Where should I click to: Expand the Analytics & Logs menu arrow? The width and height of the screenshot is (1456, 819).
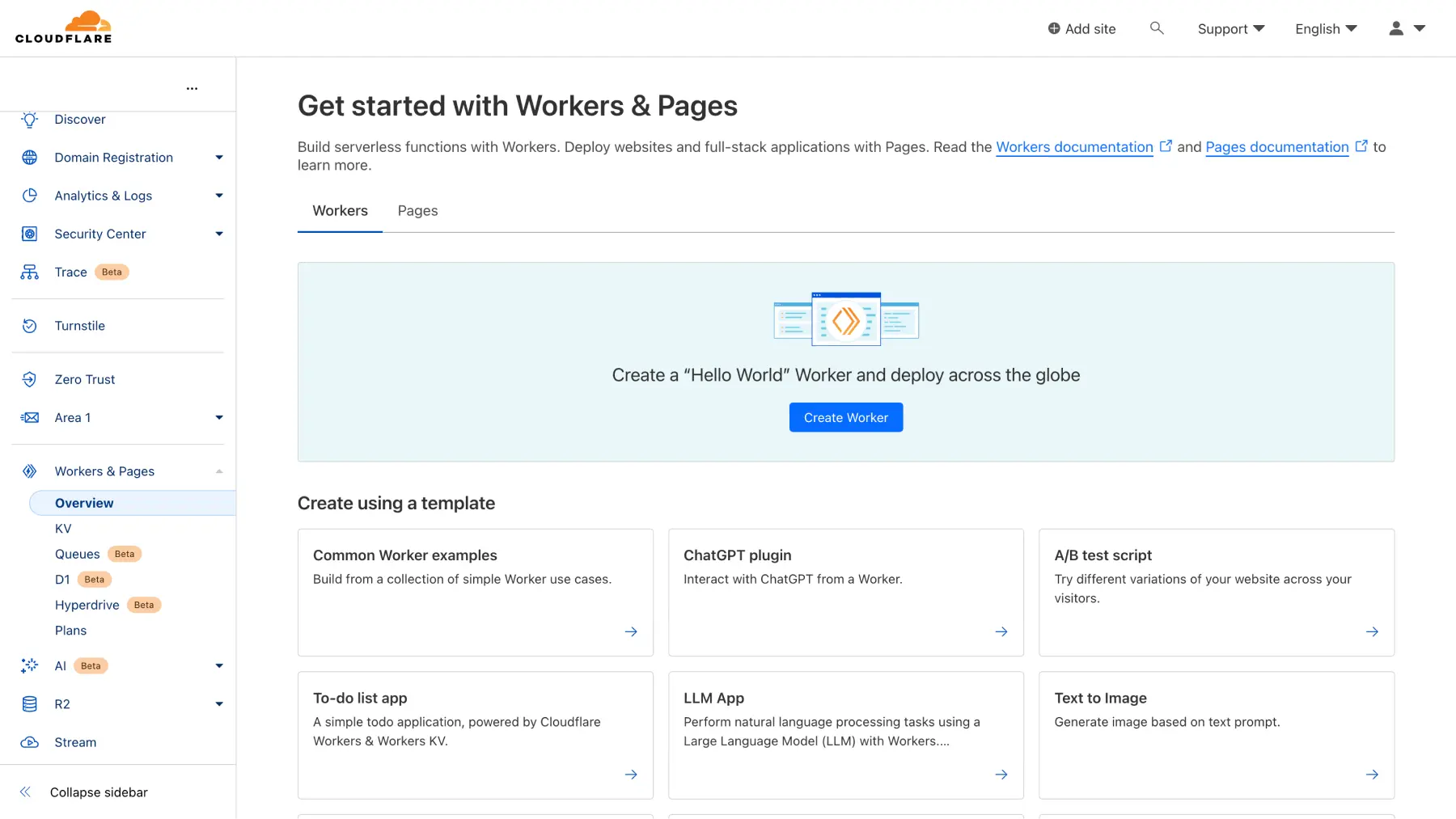coord(219,196)
